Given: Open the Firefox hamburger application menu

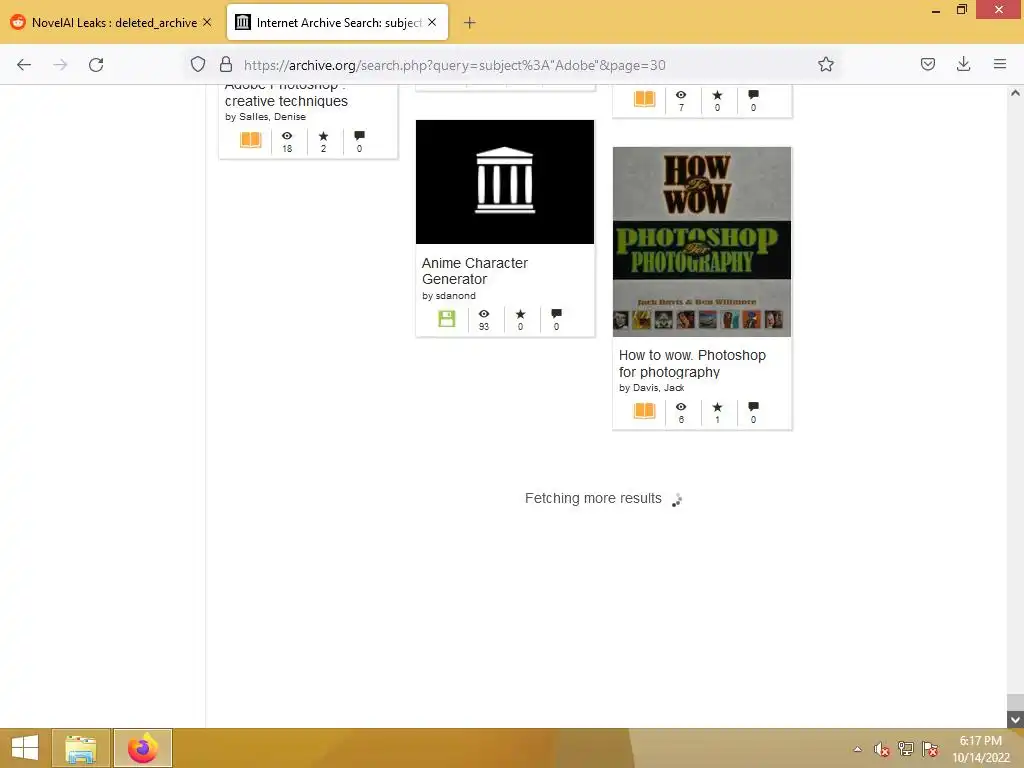Looking at the screenshot, I should click(1000, 64).
